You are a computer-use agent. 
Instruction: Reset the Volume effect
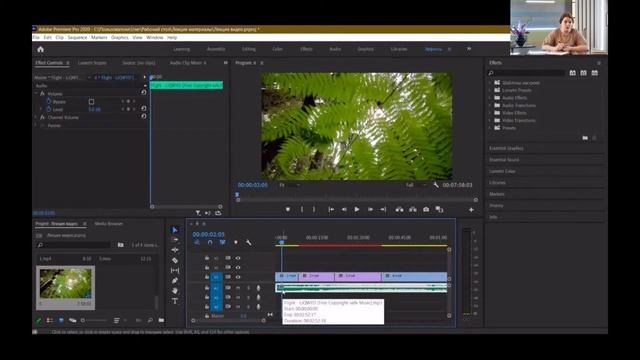coord(144,93)
